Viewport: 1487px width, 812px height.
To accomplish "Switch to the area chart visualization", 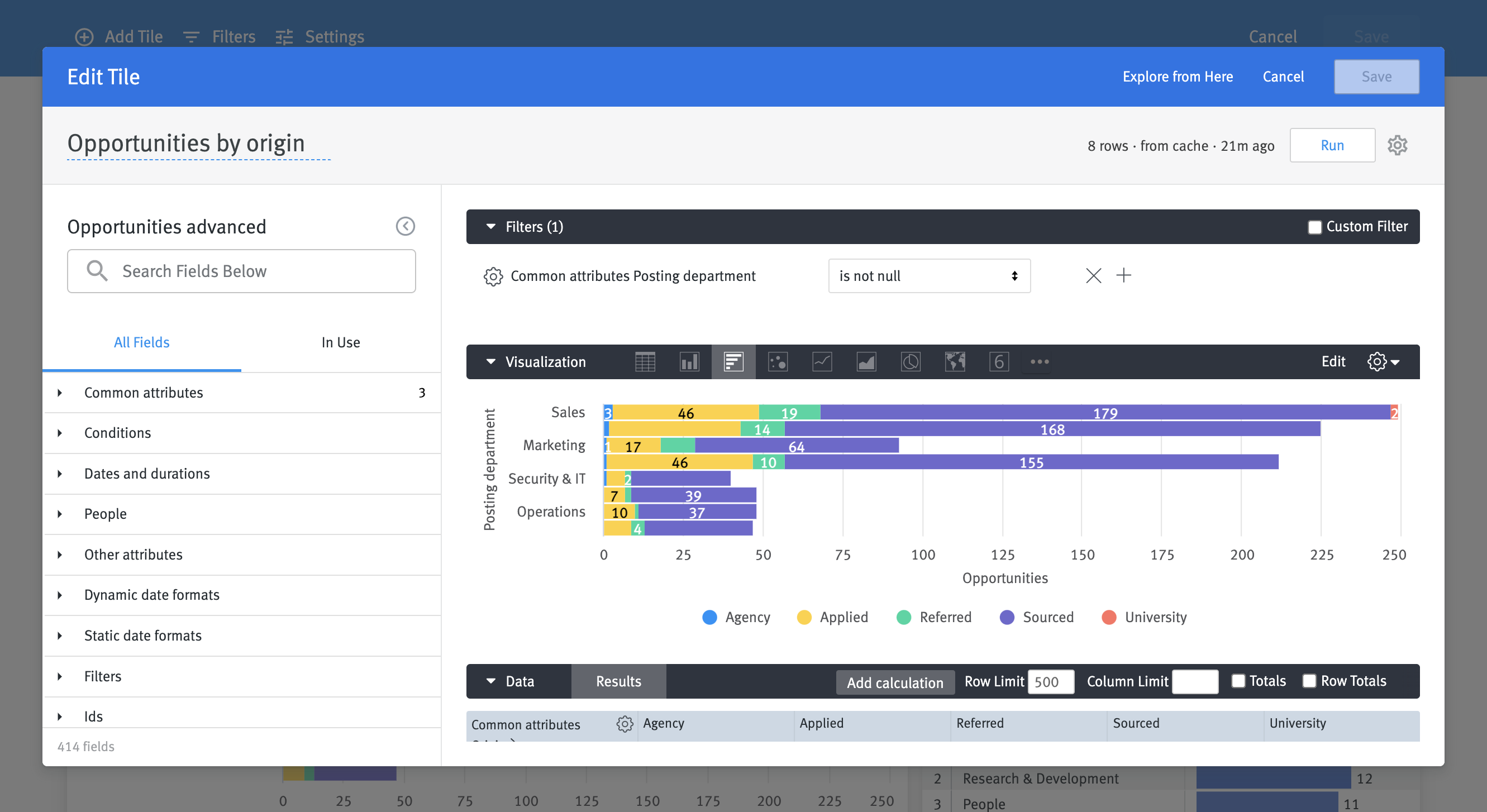I will click(x=866, y=362).
